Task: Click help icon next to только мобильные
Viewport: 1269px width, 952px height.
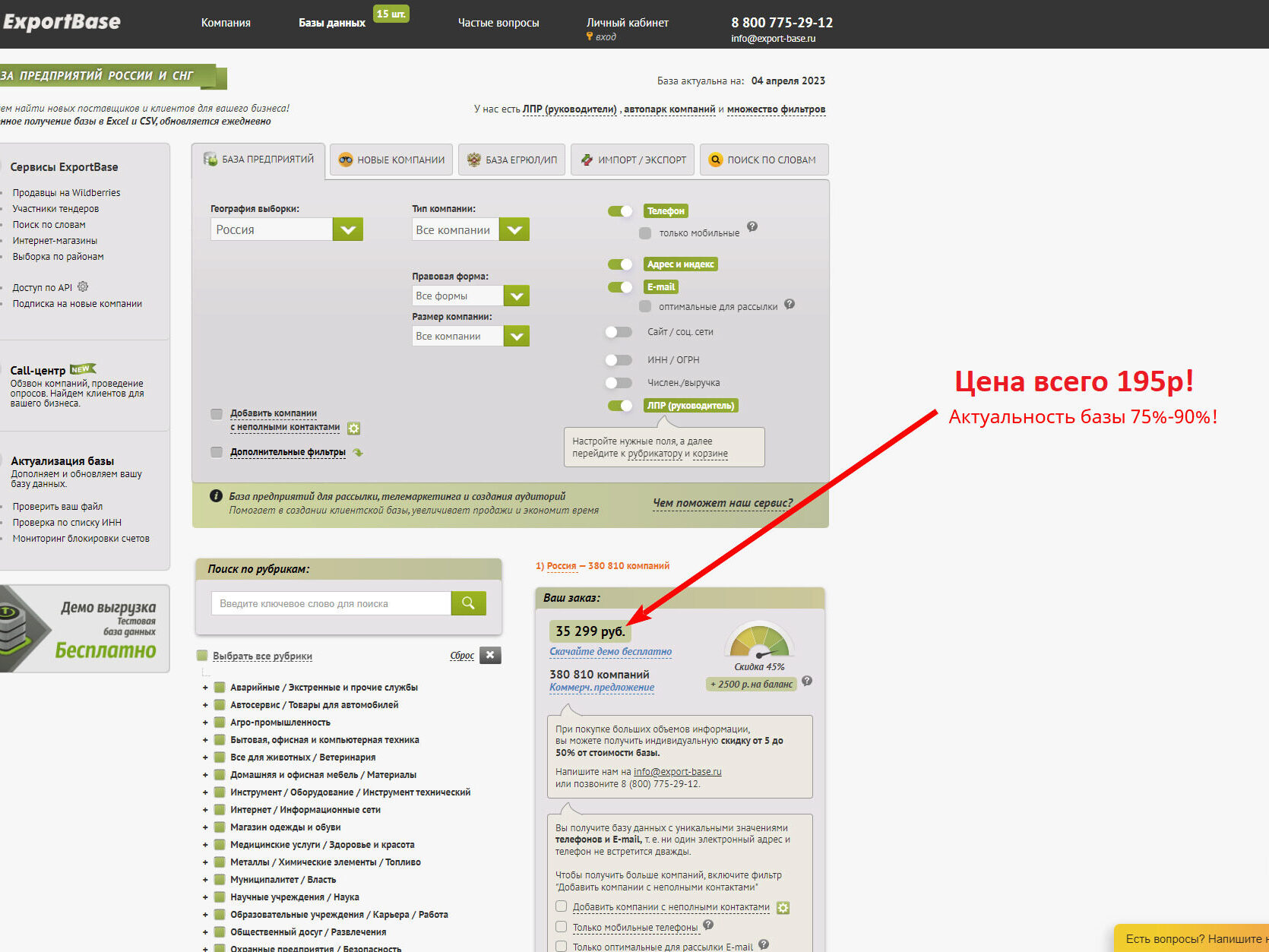Action: click(x=752, y=226)
